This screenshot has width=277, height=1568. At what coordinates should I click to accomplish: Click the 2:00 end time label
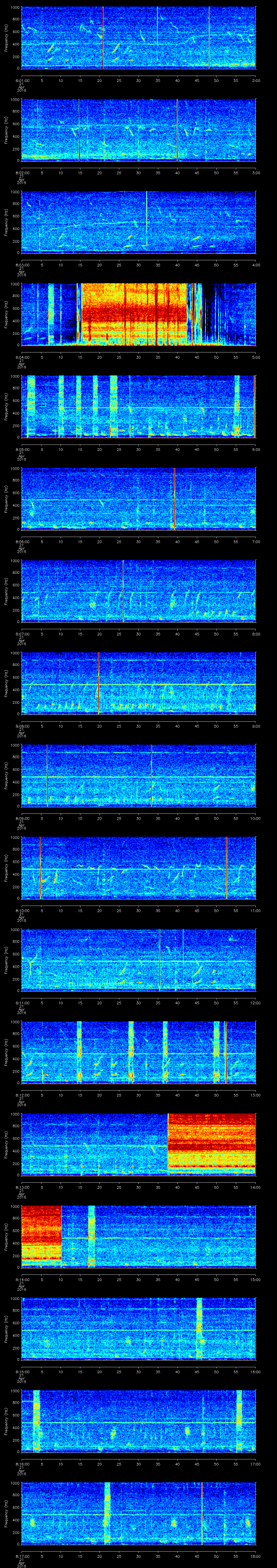pyautogui.click(x=256, y=80)
